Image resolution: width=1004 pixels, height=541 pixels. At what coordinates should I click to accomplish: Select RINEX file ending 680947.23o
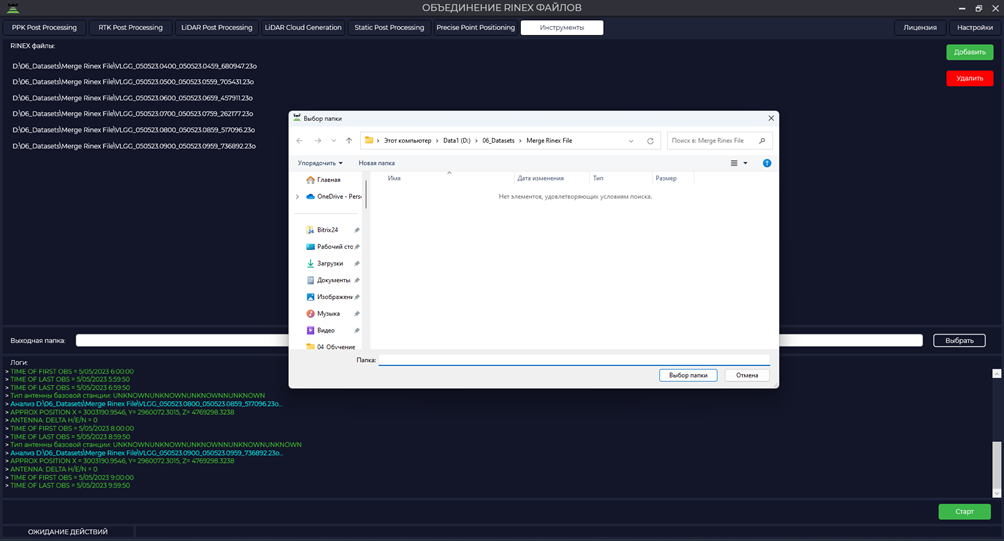click(134, 66)
